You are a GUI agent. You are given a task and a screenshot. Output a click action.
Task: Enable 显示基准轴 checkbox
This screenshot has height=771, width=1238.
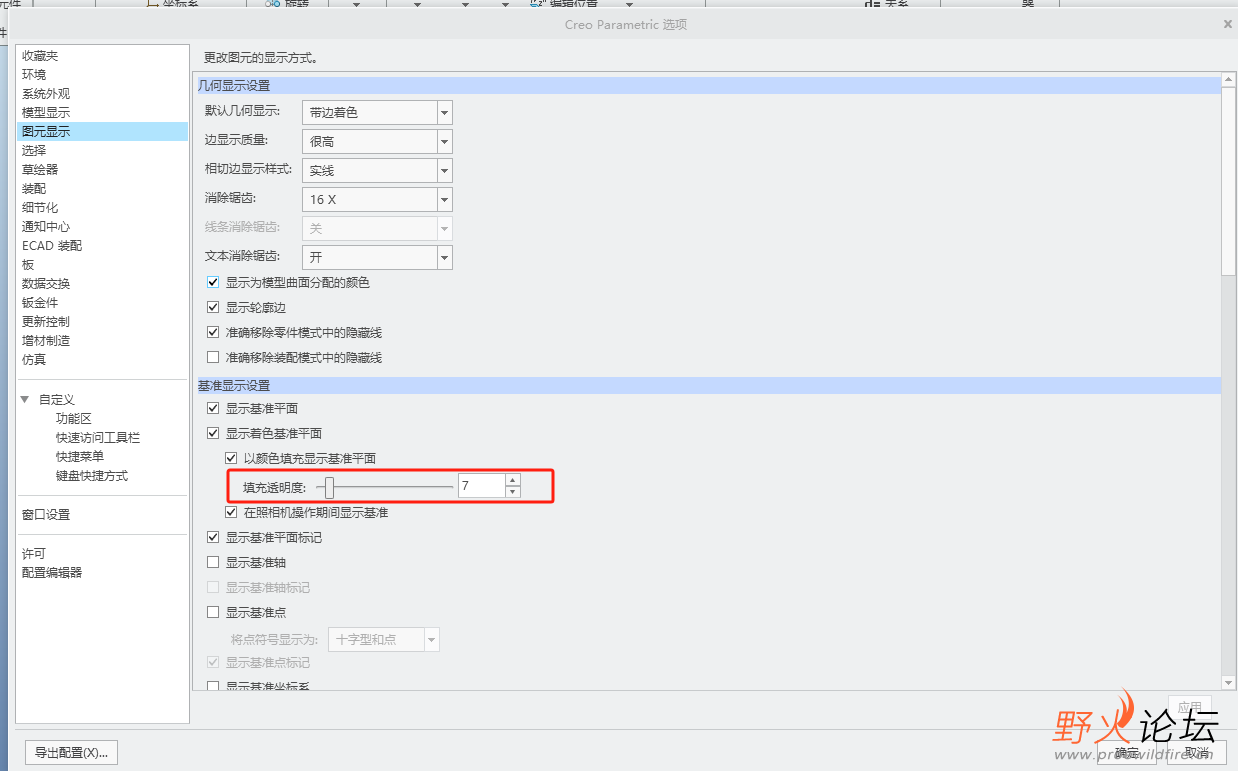pyautogui.click(x=213, y=562)
